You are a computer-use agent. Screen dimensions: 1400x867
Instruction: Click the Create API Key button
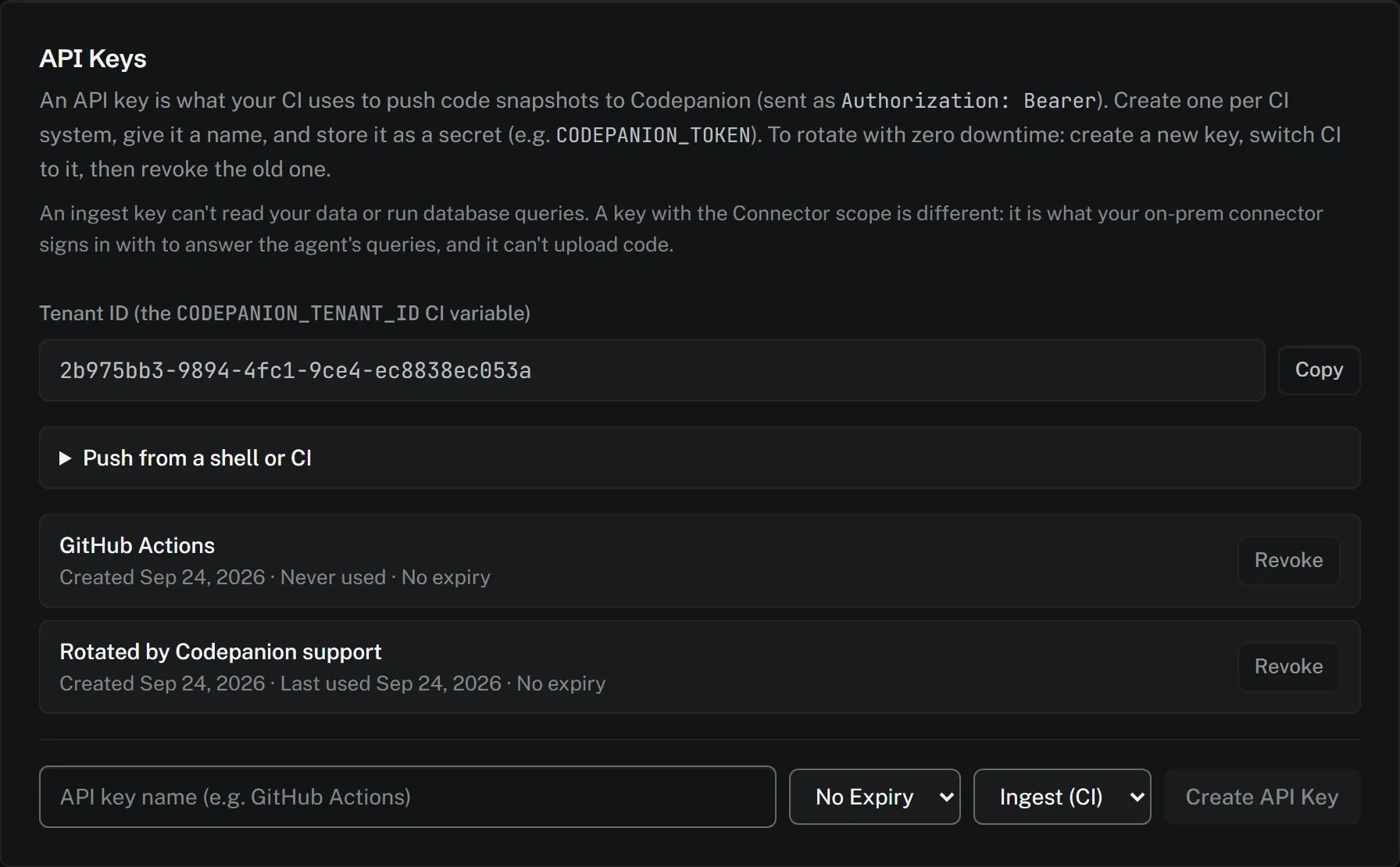[x=1262, y=797]
